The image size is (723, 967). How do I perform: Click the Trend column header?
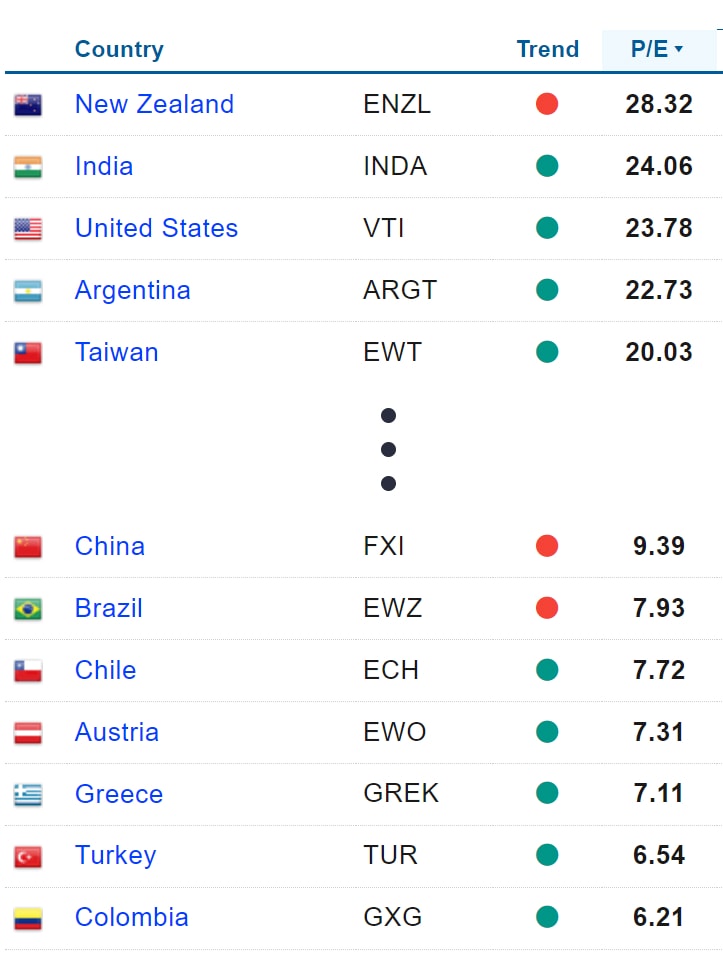click(547, 50)
